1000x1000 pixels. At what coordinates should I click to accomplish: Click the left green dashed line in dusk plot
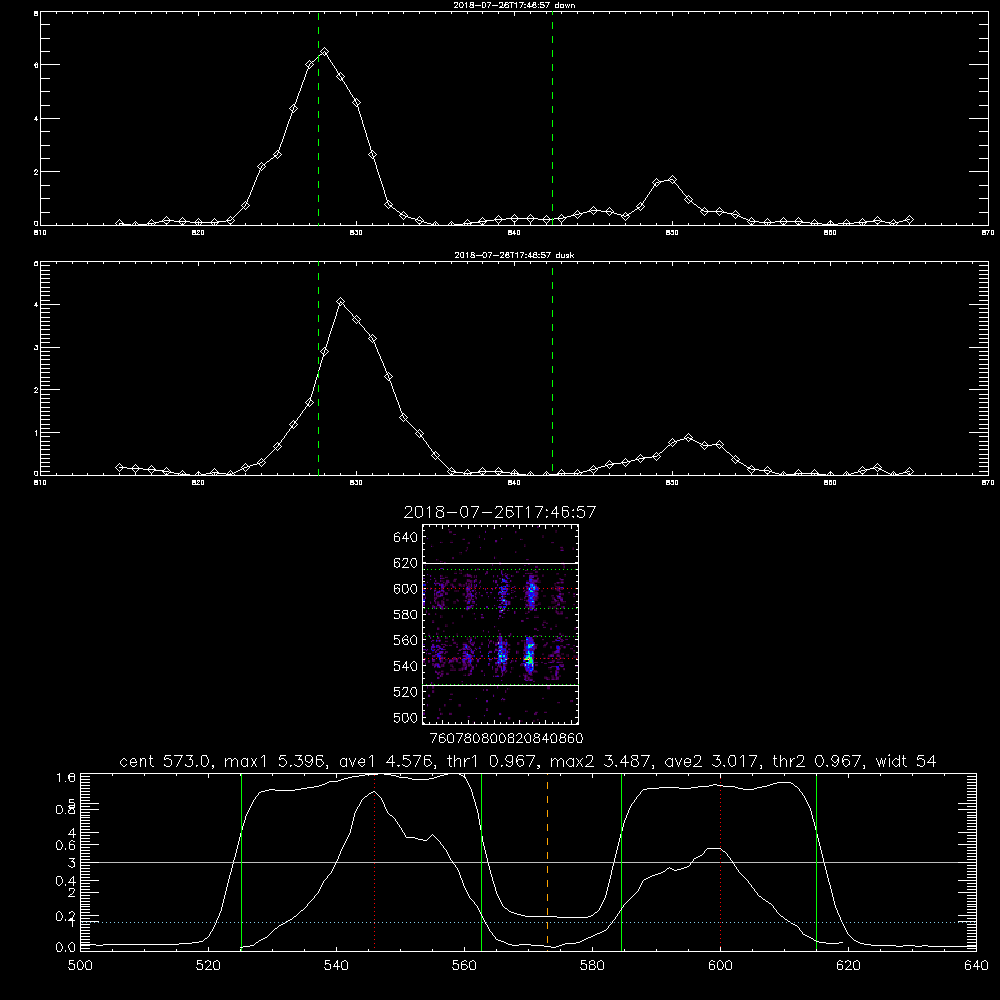point(318,369)
